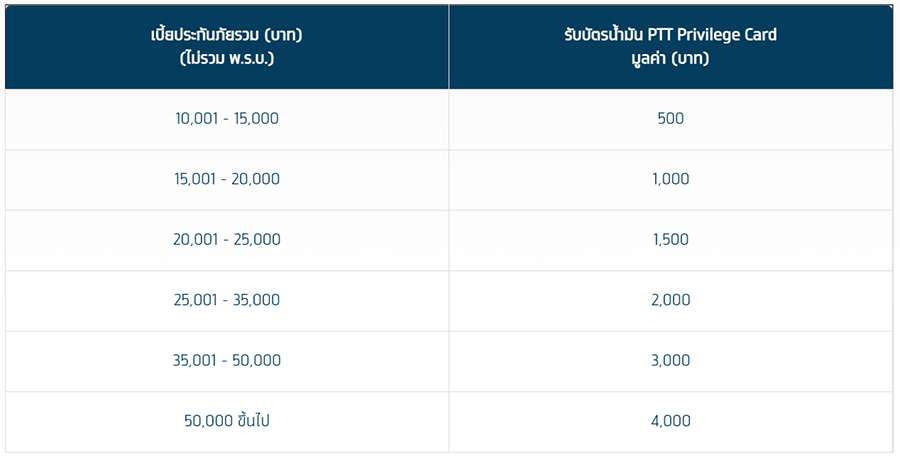
Task: Click the 10,001 lower bound in first row
Action: click(x=196, y=119)
